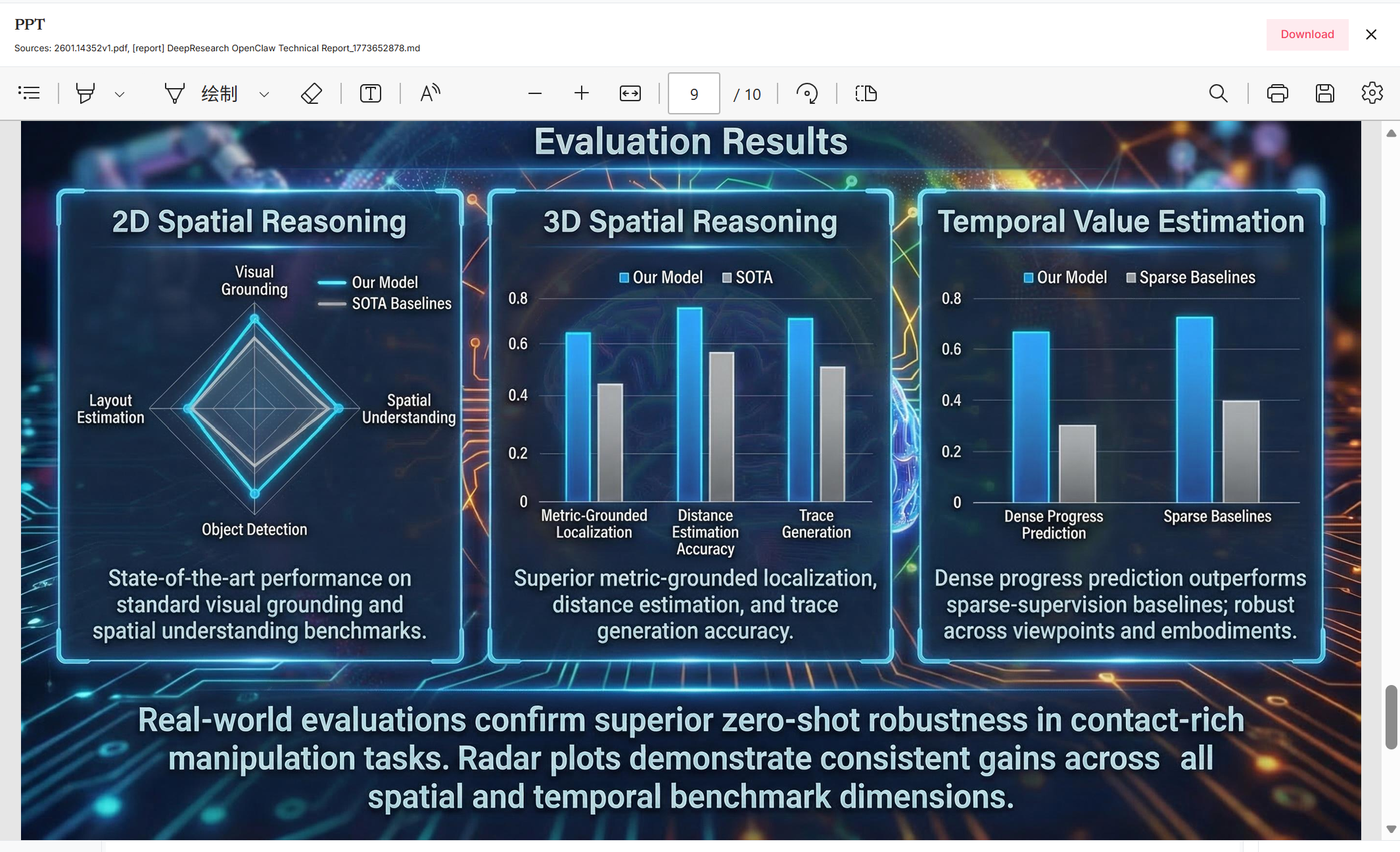This screenshot has height=852, width=1400.
Task: Select the 绘制 draw tool
Action: 200,93
